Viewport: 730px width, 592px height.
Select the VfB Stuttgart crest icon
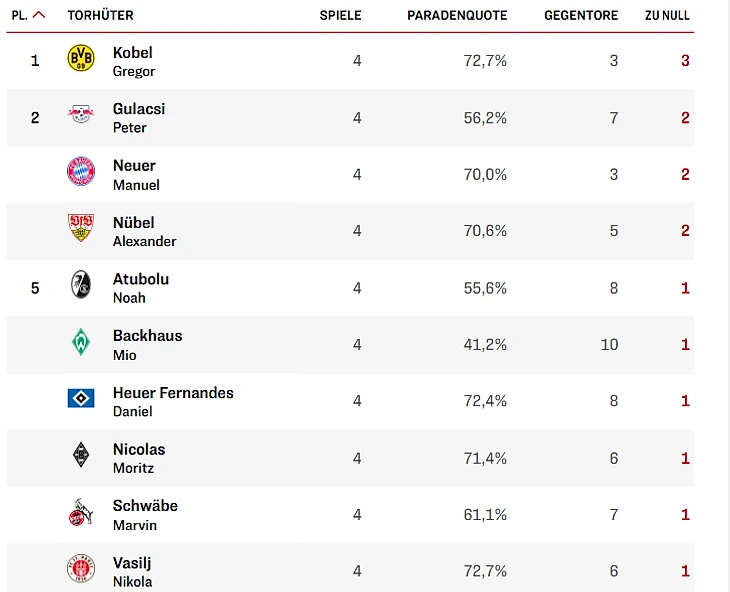(x=81, y=228)
